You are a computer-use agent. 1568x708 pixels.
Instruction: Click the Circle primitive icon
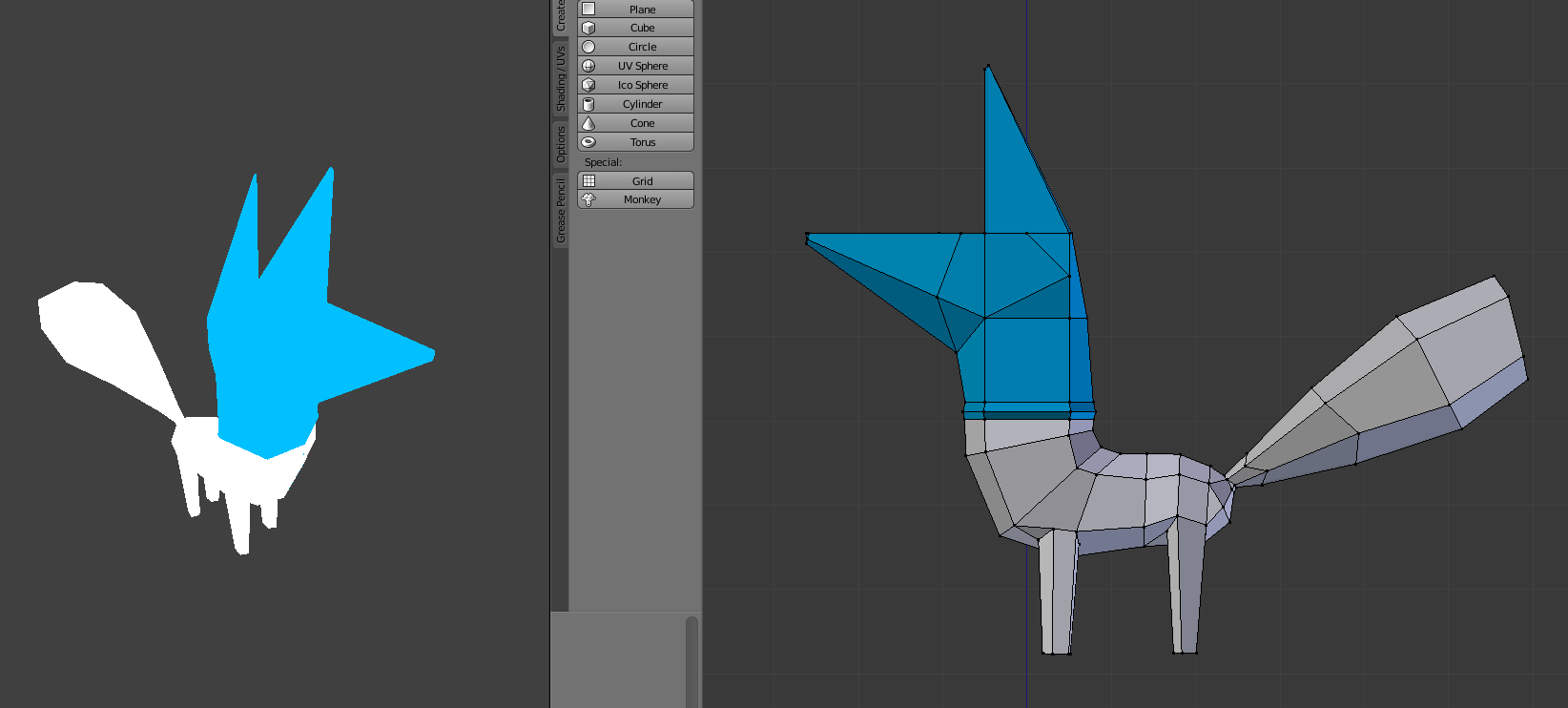[588, 47]
